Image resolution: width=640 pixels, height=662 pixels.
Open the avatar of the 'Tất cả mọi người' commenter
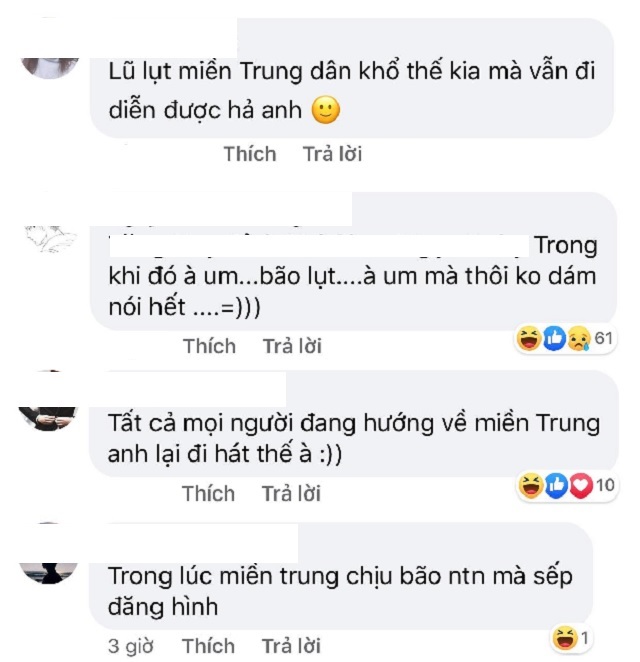(x=48, y=419)
